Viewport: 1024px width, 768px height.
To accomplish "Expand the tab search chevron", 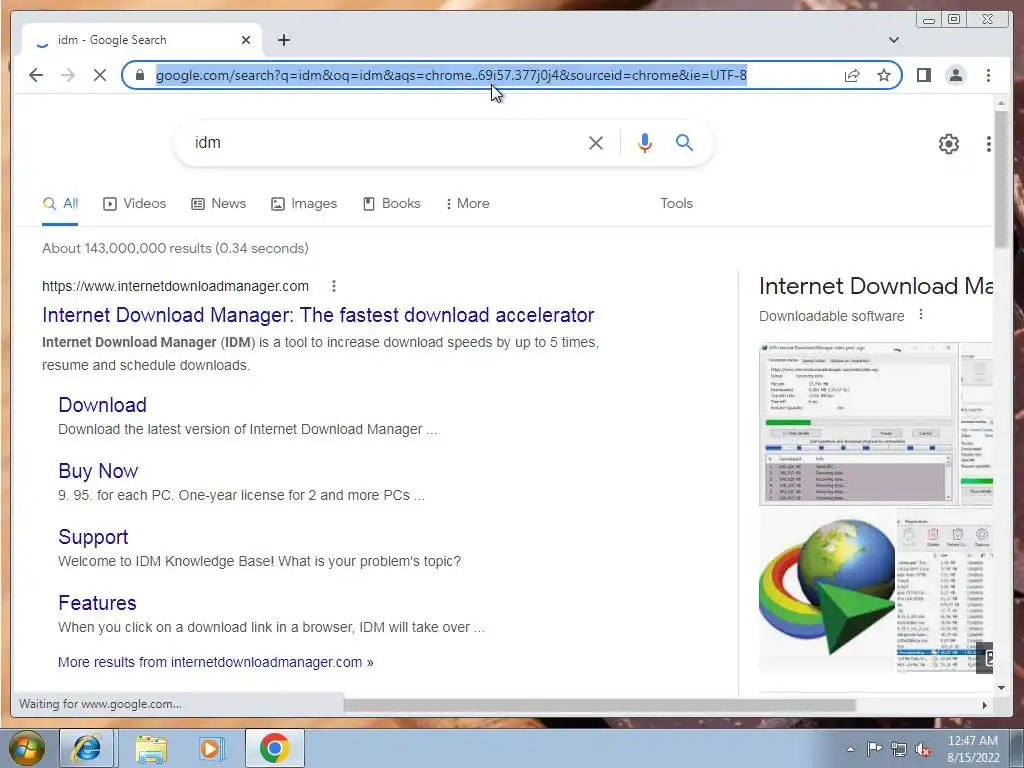I will coord(894,40).
